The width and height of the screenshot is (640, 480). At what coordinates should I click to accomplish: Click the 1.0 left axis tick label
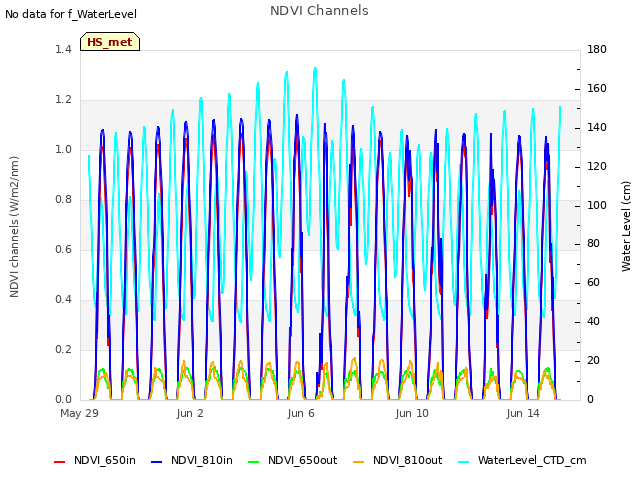pos(63,149)
